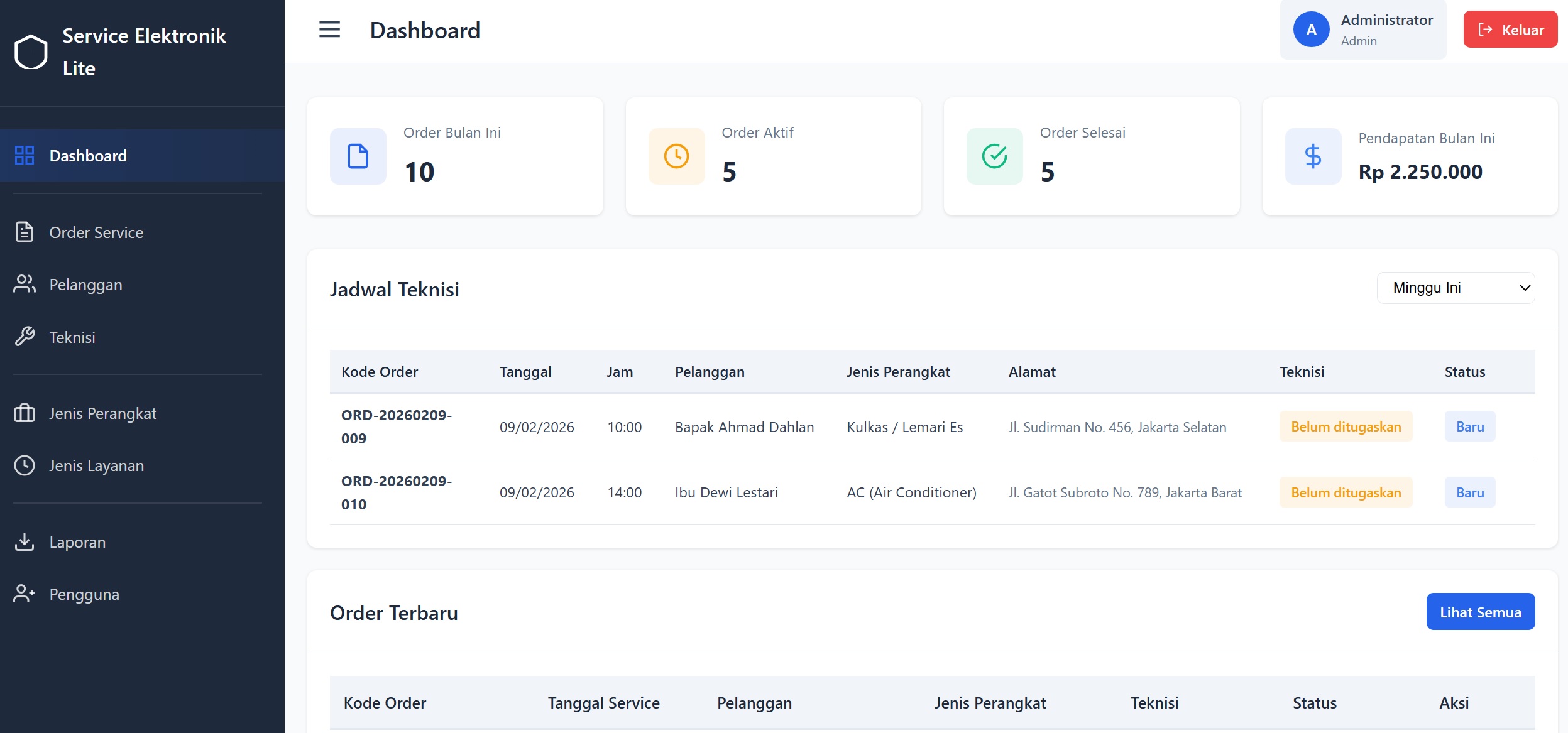Click the hamburger menu icon

tap(329, 30)
